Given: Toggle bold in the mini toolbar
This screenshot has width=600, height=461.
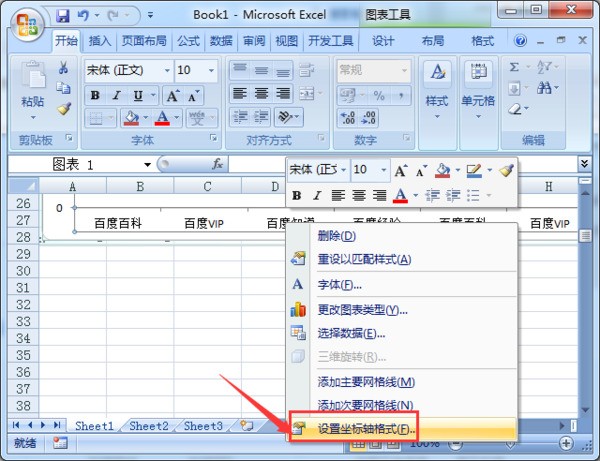Looking at the screenshot, I should [x=296, y=195].
